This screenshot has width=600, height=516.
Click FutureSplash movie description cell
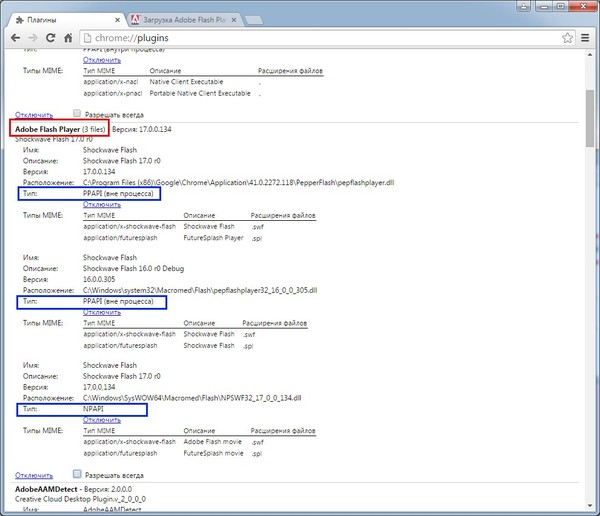click(x=213, y=453)
